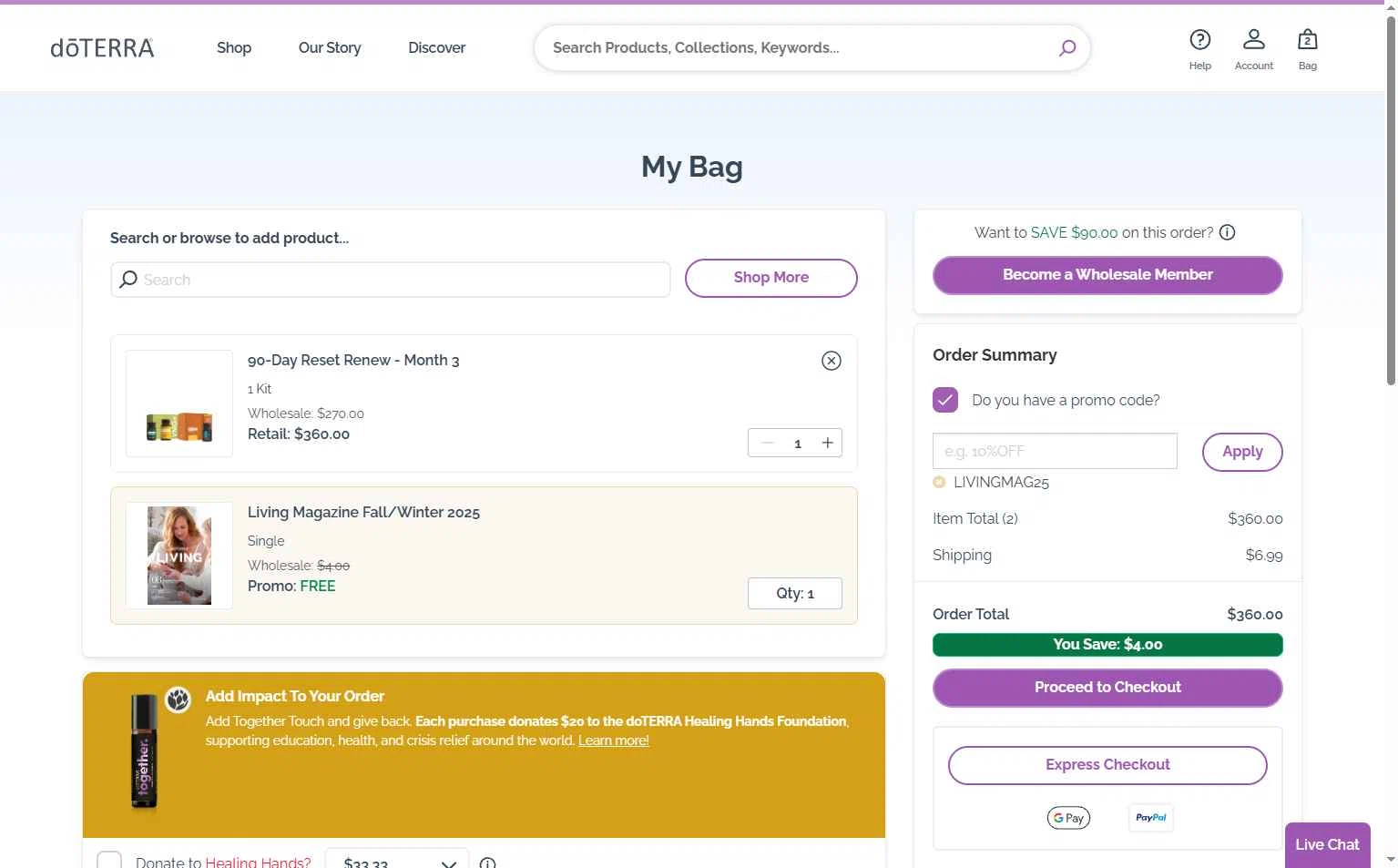Click the magnifier icon in top search bar
This screenshot has height=868, width=1398.
pos(1066,47)
